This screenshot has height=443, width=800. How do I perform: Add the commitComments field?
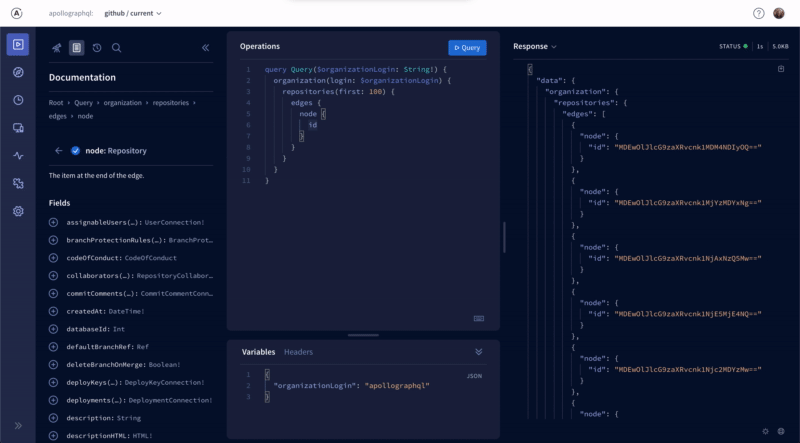point(53,293)
